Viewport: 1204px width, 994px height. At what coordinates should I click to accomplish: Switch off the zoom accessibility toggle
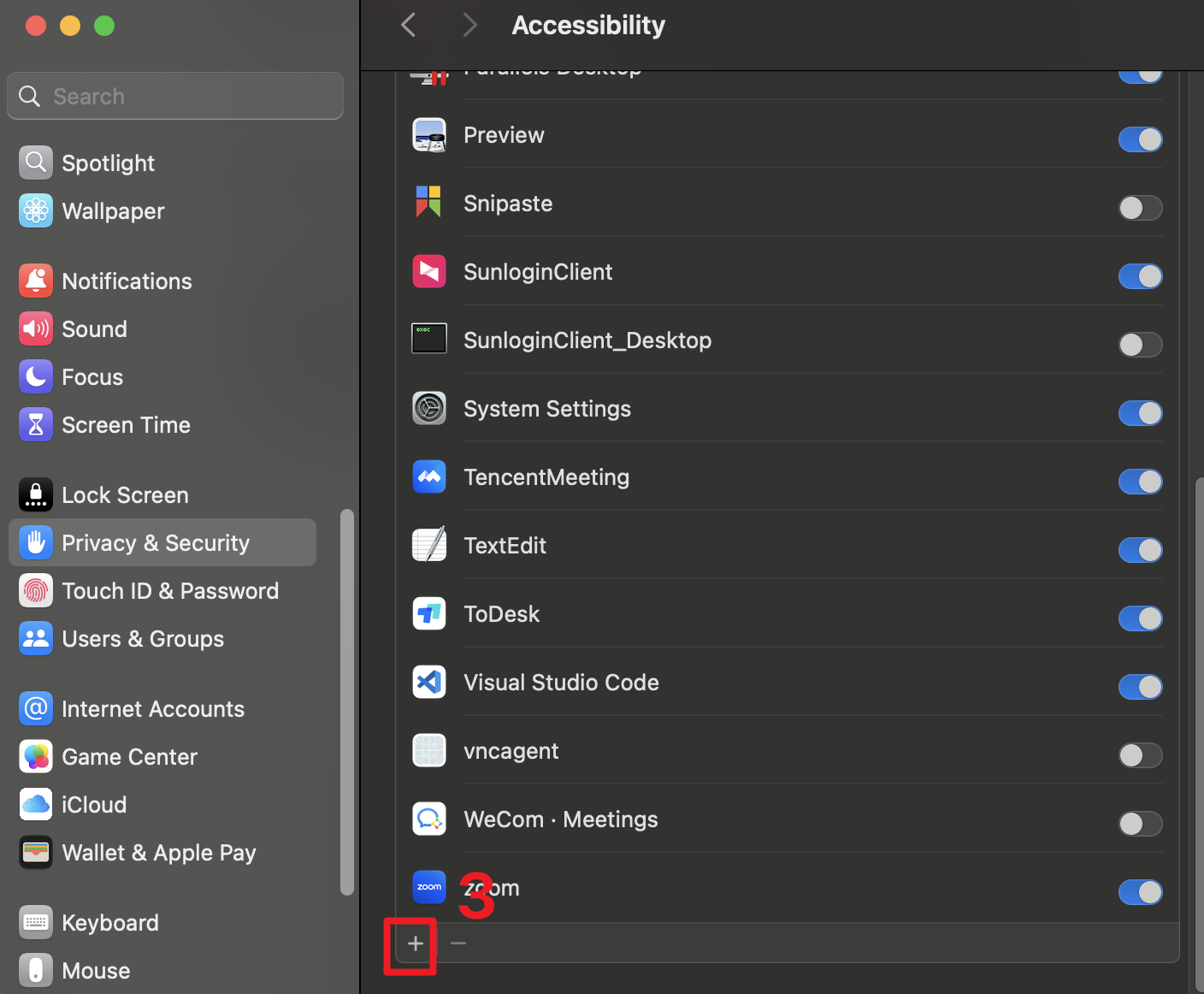[1141, 892]
